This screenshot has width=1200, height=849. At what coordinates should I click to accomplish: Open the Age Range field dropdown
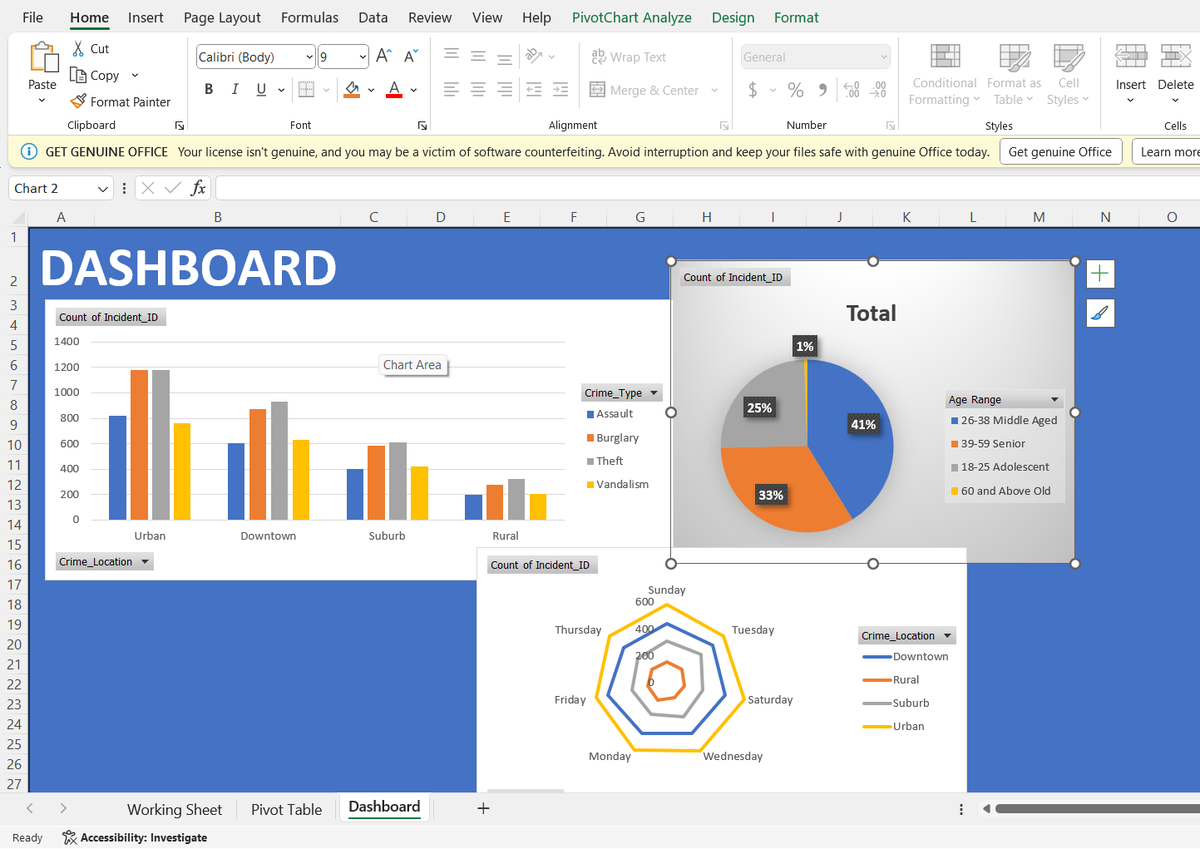1056,399
